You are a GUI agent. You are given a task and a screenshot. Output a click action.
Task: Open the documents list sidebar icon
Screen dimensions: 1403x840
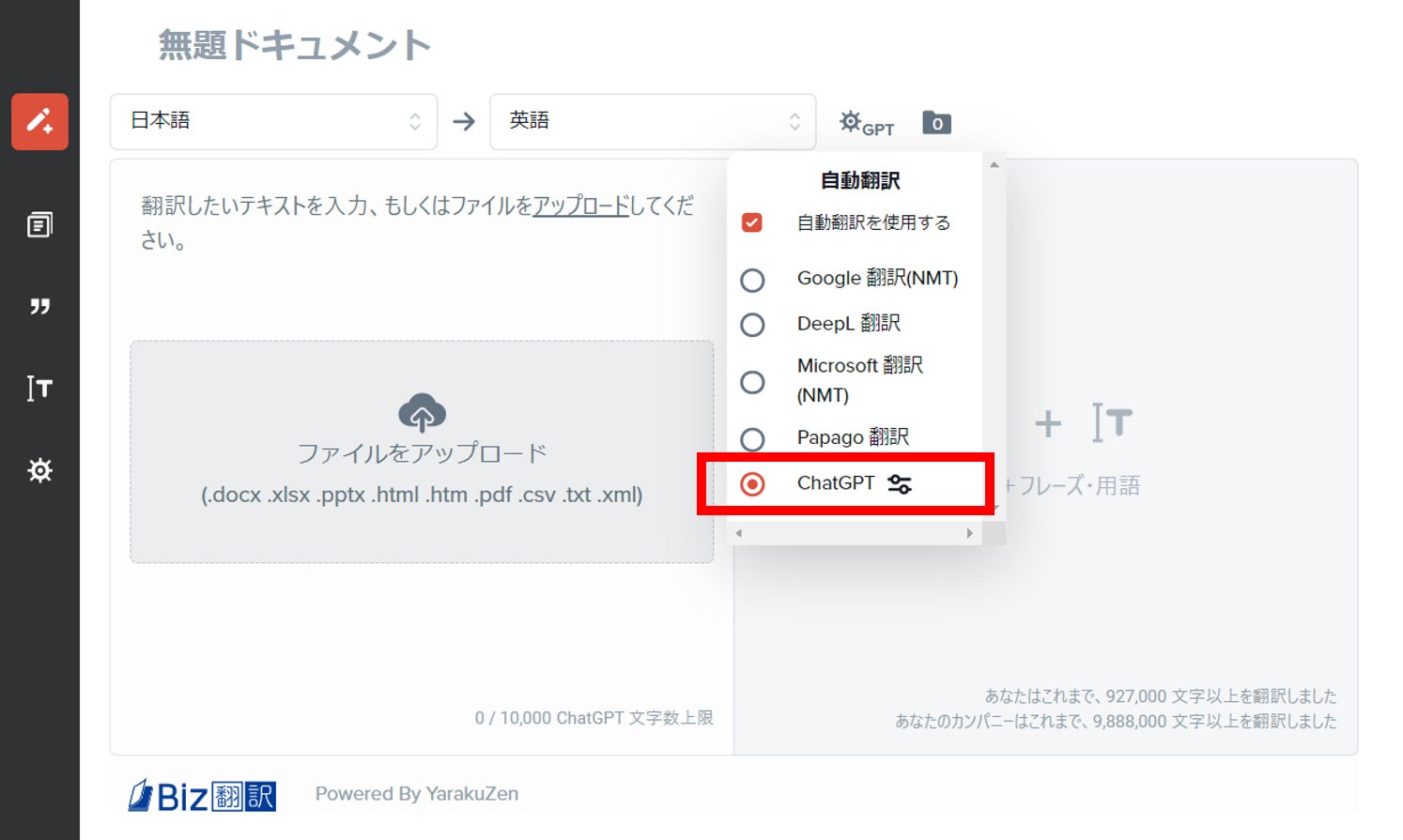pos(39,225)
